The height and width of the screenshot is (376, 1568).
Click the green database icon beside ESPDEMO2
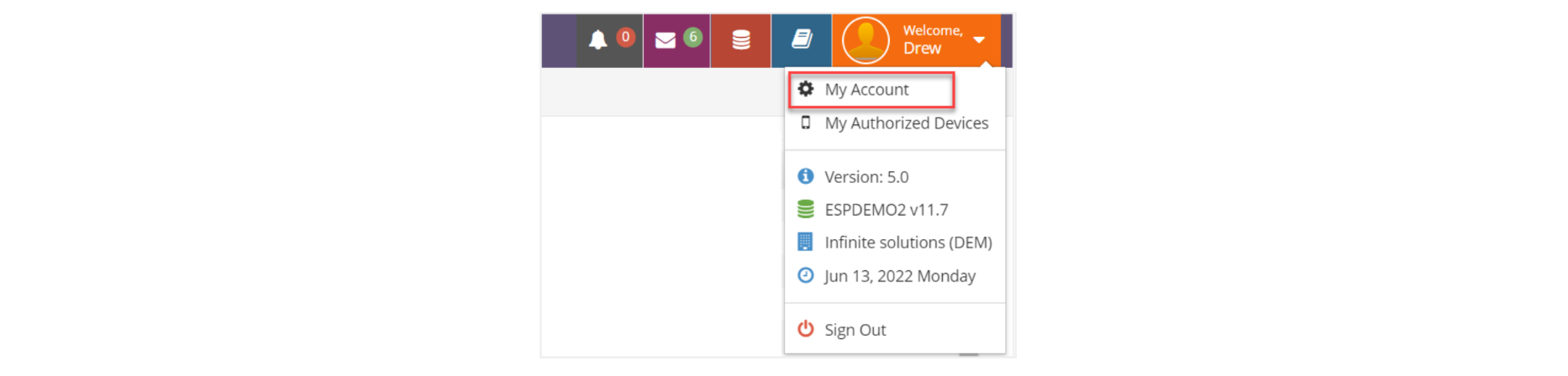coord(806,209)
